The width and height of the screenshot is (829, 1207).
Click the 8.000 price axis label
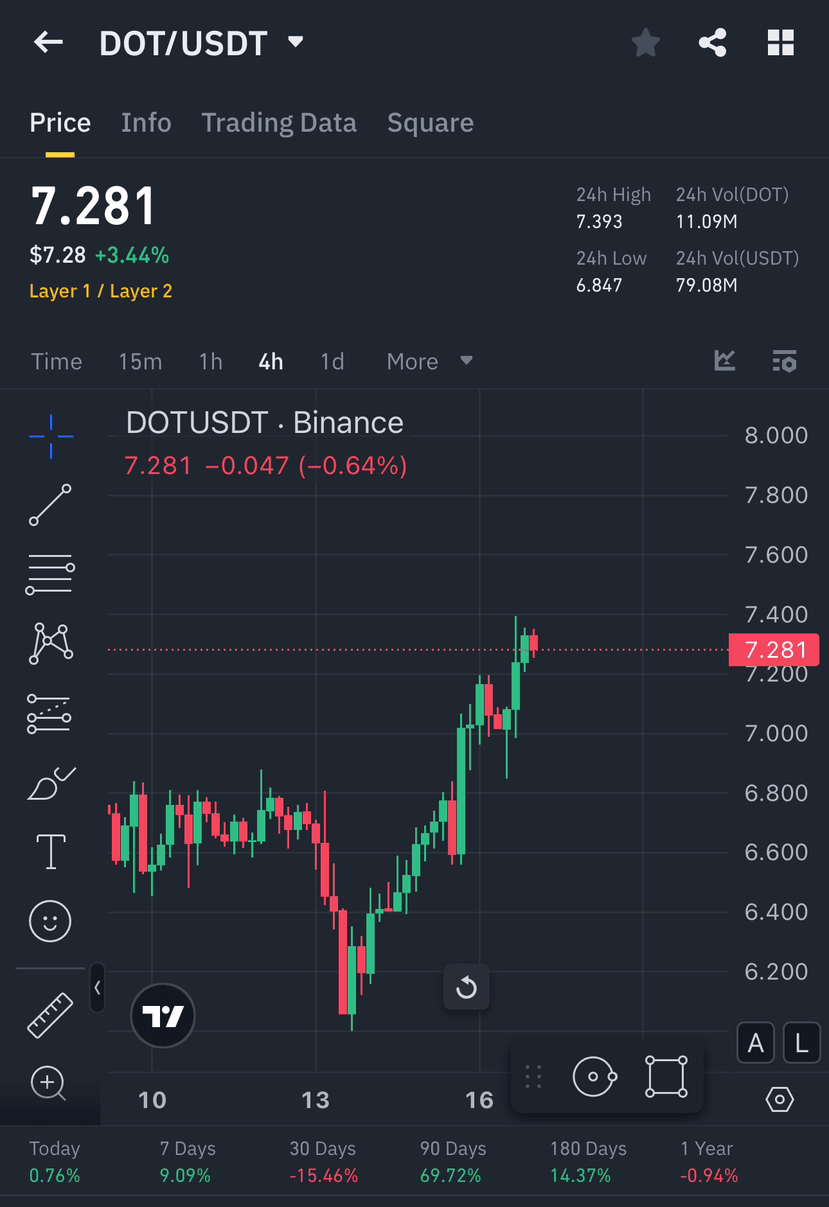pos(776,435)
